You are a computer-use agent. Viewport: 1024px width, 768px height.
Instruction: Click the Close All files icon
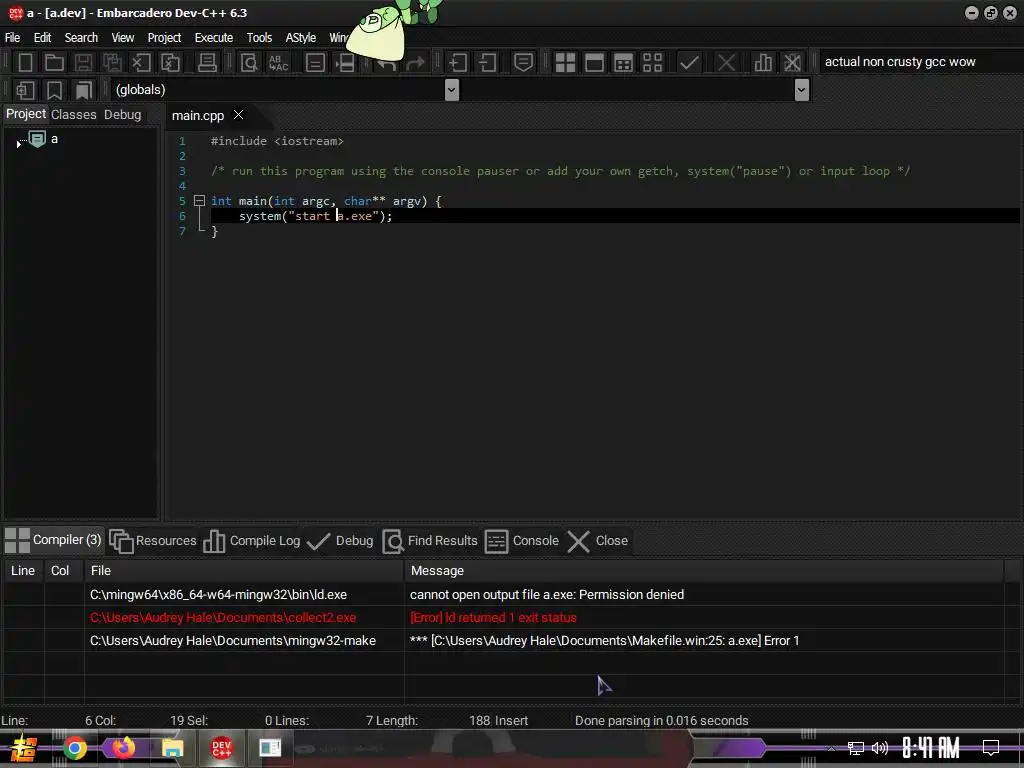170,63
